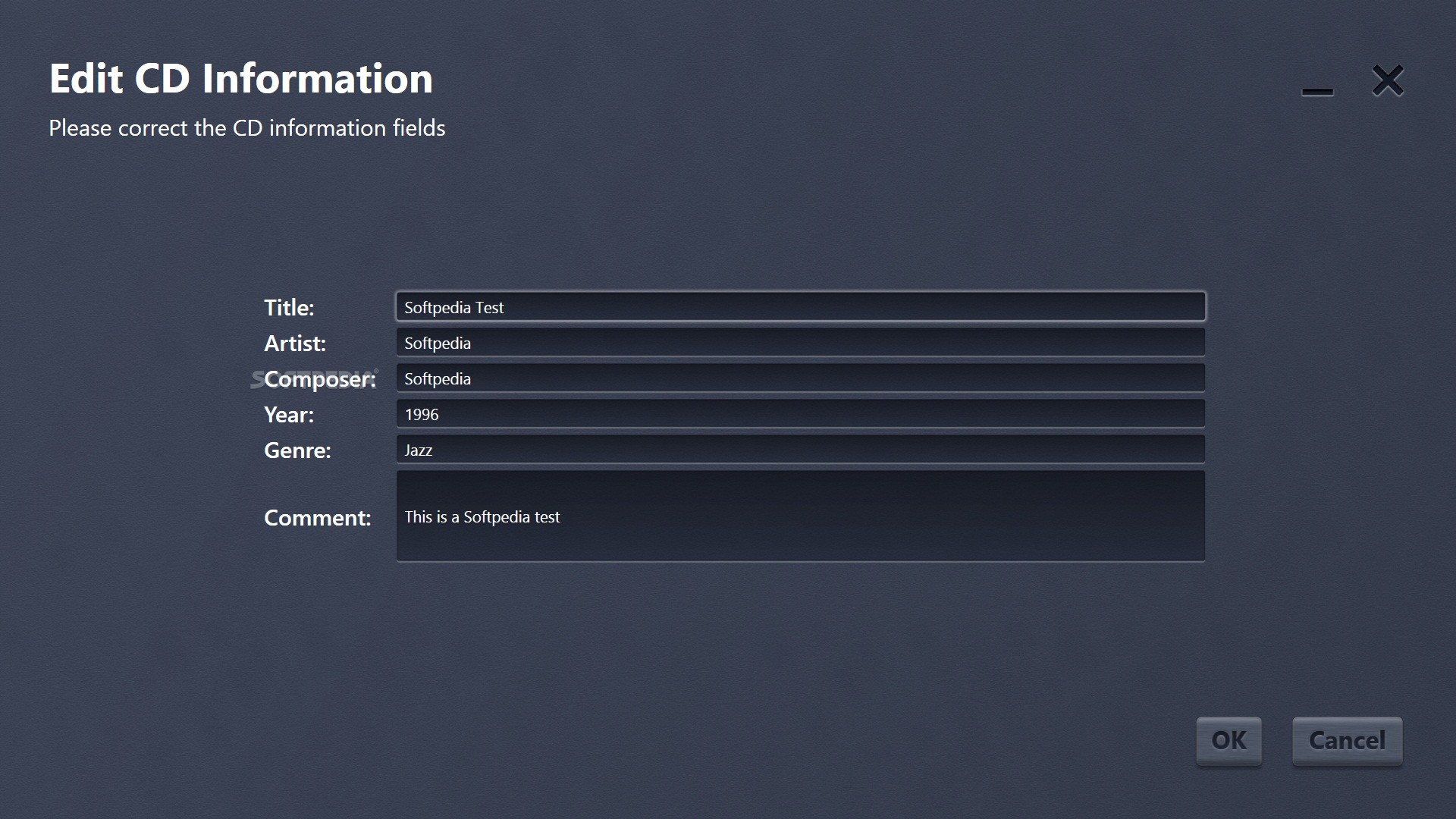The image size is (1456, 819).
Task: Click the "Year:" label
Action: (289, 415)
